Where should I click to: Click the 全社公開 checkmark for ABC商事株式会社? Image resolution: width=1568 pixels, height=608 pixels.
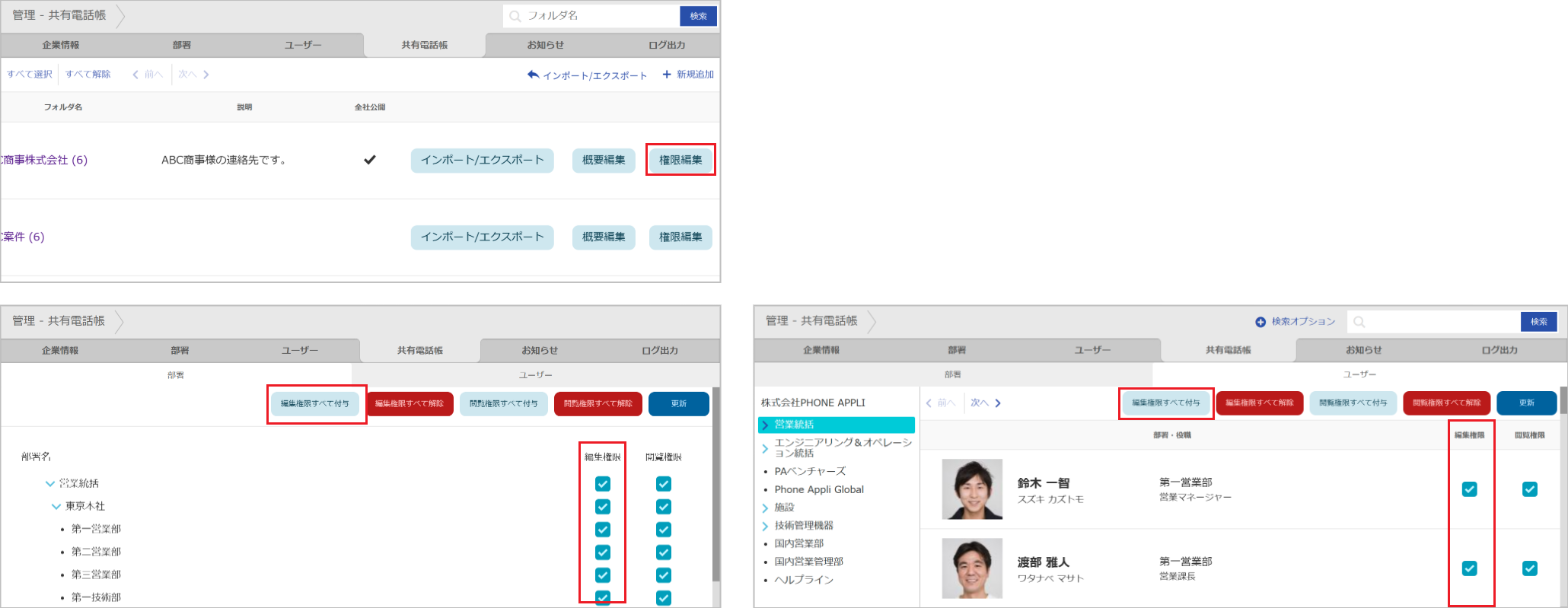tap(370, 160)
